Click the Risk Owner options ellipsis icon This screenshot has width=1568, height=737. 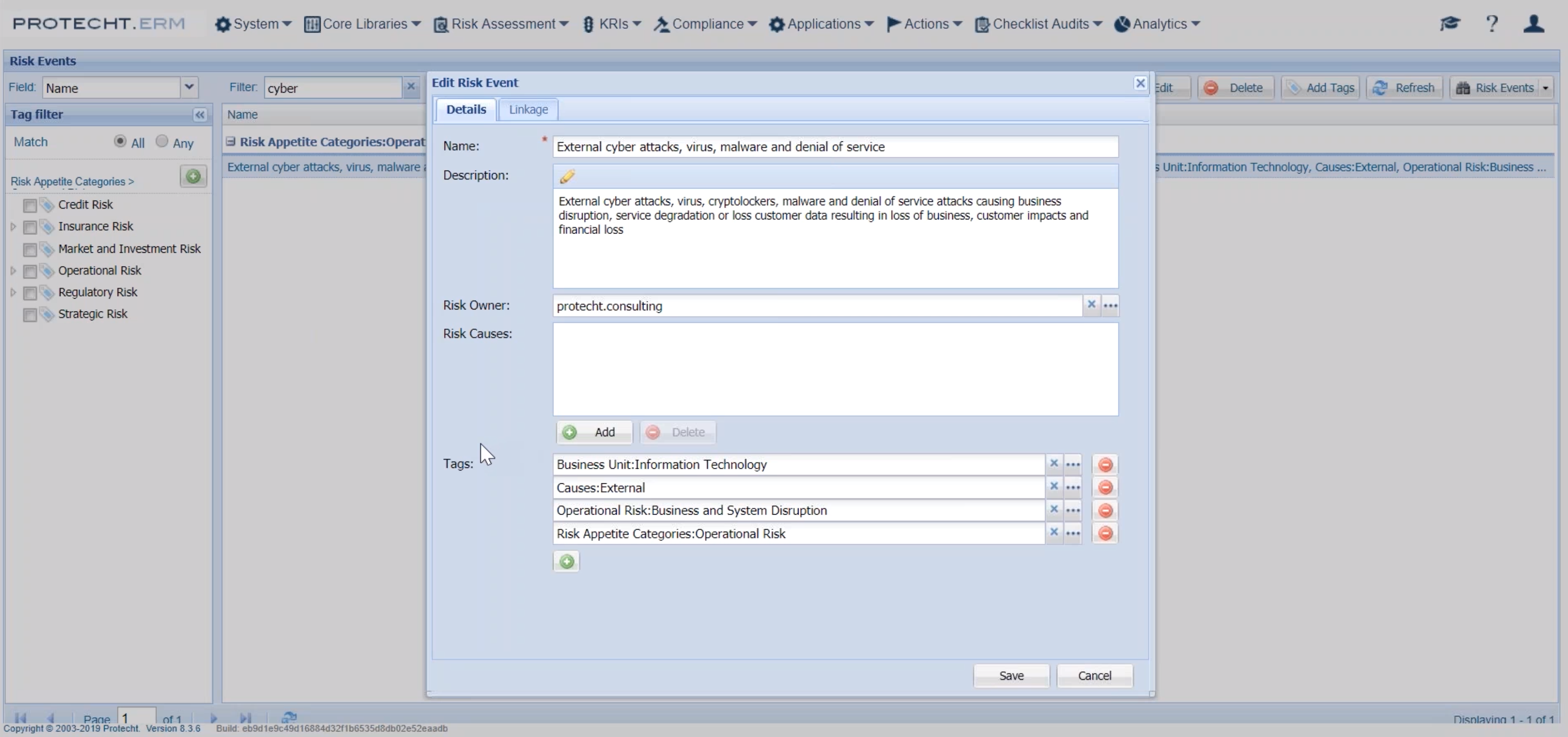click(x=1110, y=305)
